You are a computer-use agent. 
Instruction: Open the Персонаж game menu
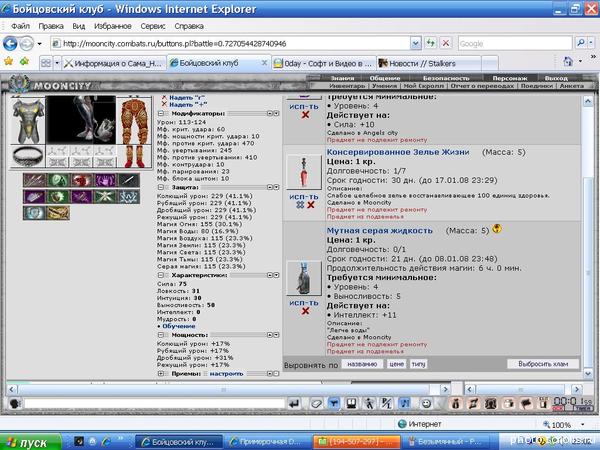[510, 78]
